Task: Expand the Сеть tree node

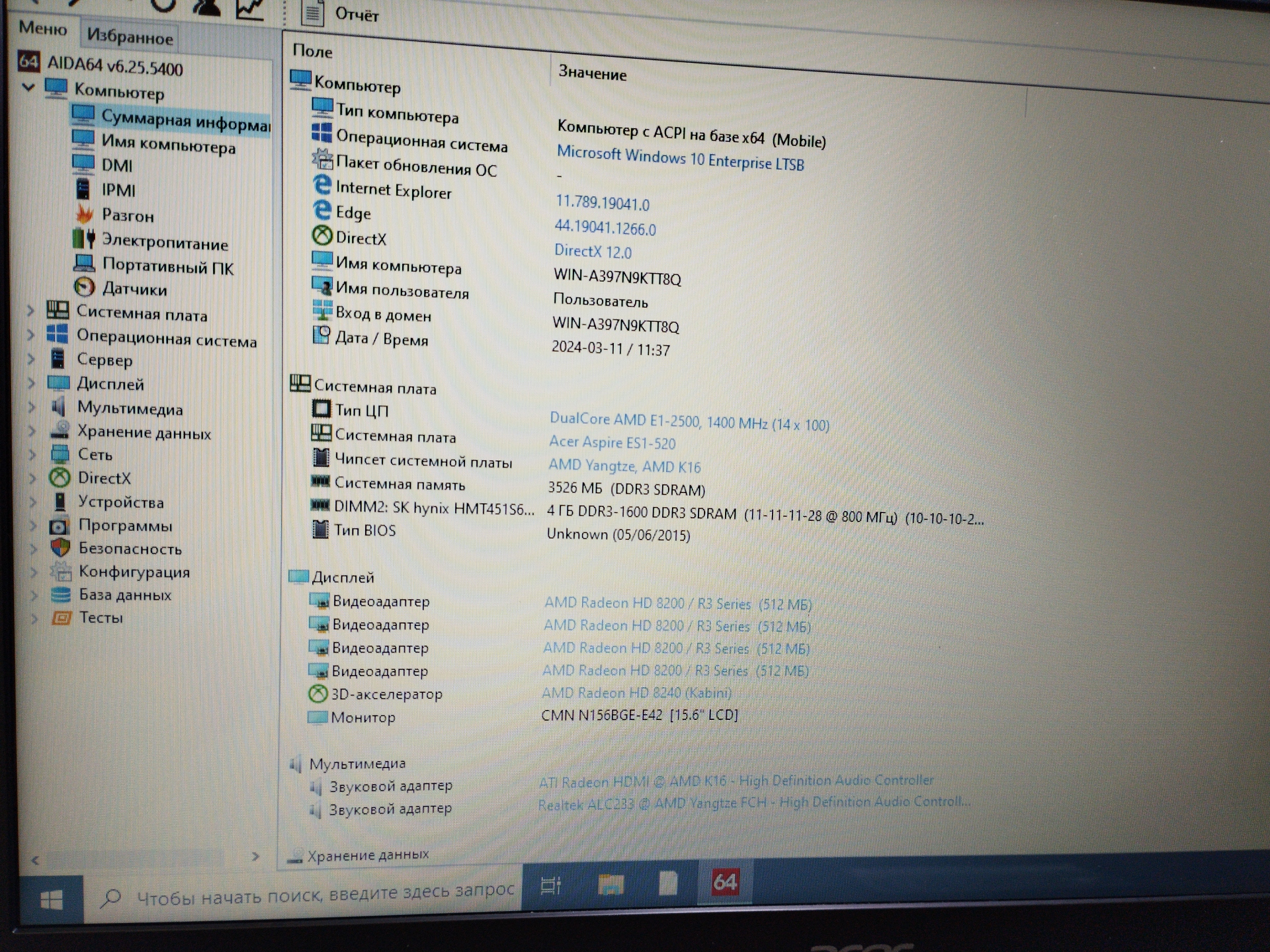Action: pyautogui.click(x=32, y=454)
